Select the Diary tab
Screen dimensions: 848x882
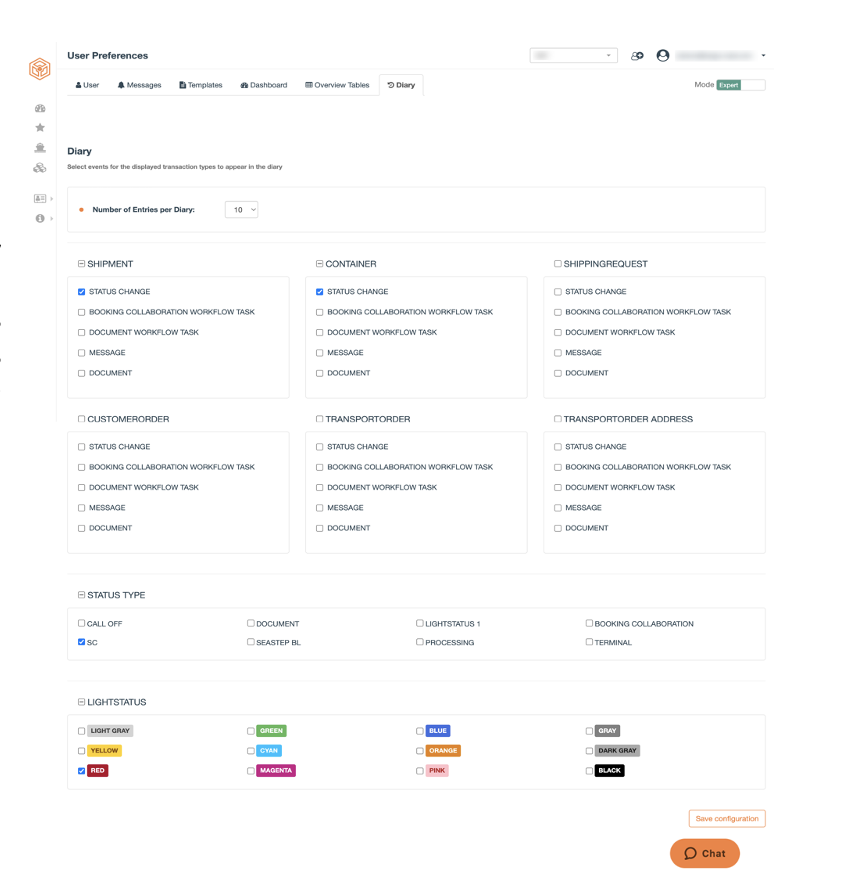401,85
